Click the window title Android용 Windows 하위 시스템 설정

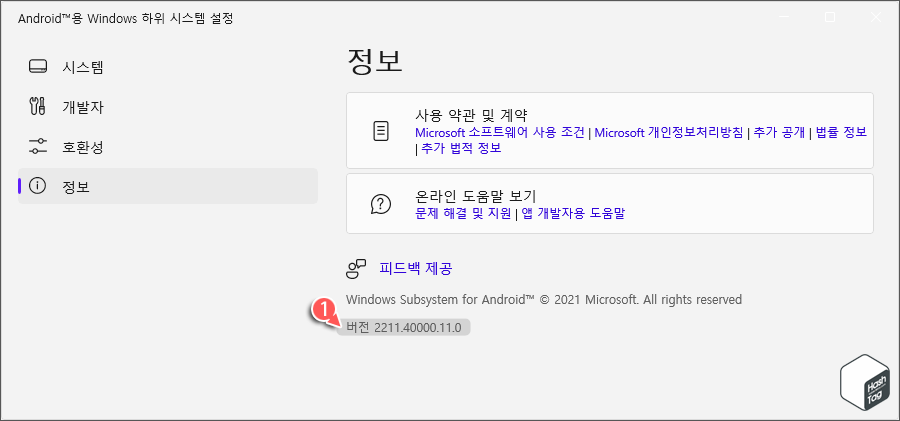coord(126,18)
